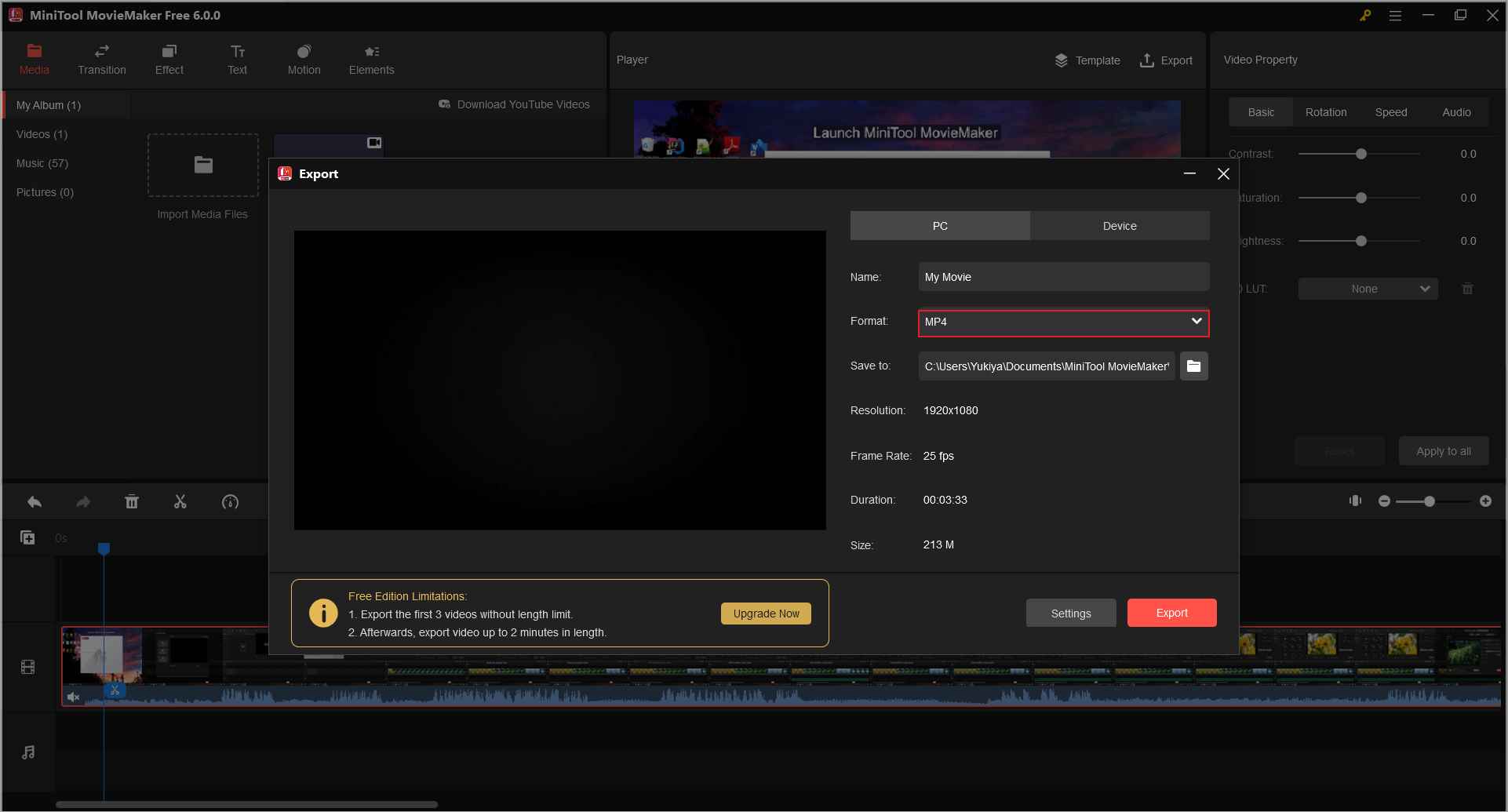Browse for output folder icon
1508x812 pixels.
(x=1193, y=366)
